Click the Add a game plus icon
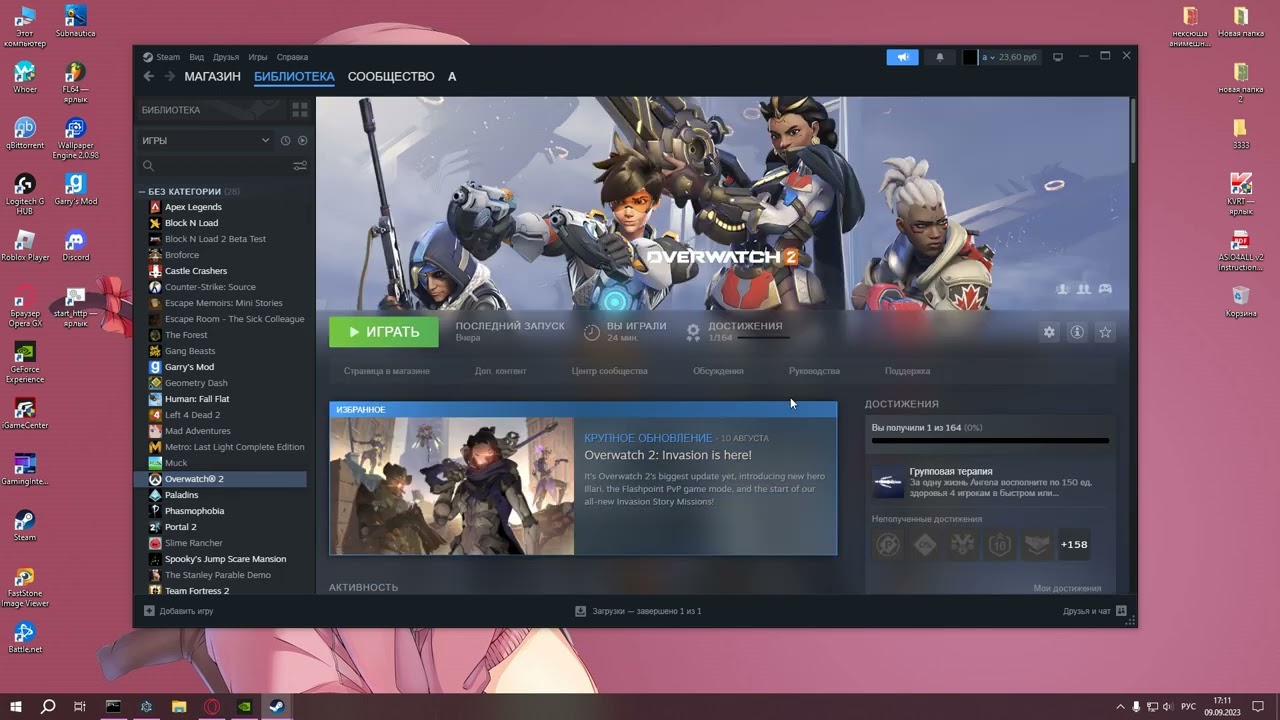 [x=149, y=611]
